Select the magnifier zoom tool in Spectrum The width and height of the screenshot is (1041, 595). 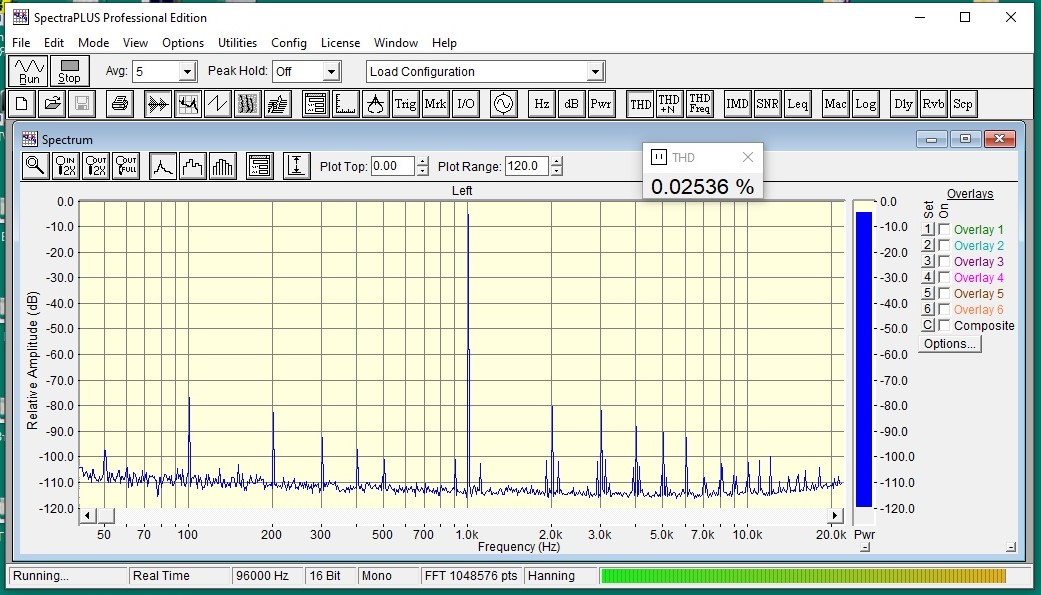(36, 166)
